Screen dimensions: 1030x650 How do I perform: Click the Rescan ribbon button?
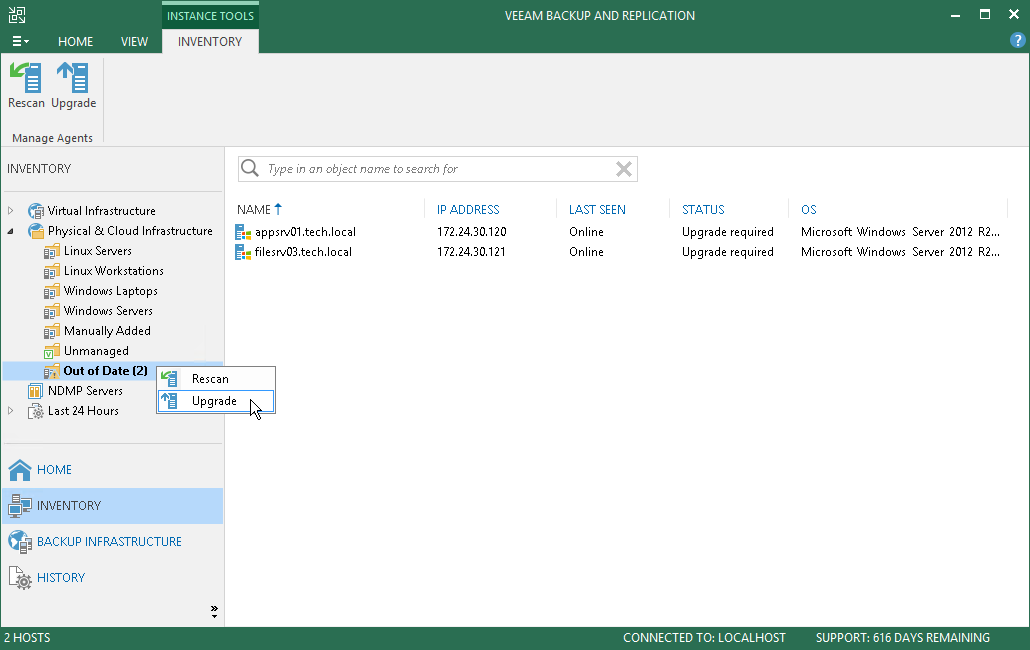click(26, 85)
